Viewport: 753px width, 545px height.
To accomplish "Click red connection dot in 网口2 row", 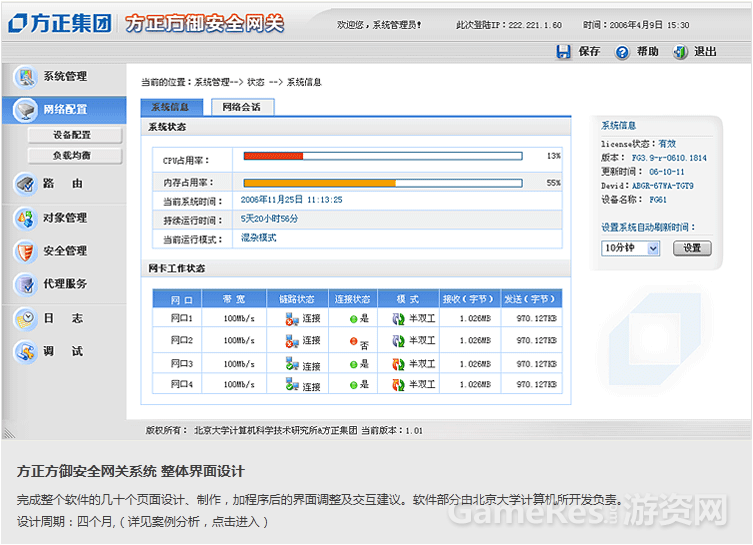I will [x=353, y=341].
